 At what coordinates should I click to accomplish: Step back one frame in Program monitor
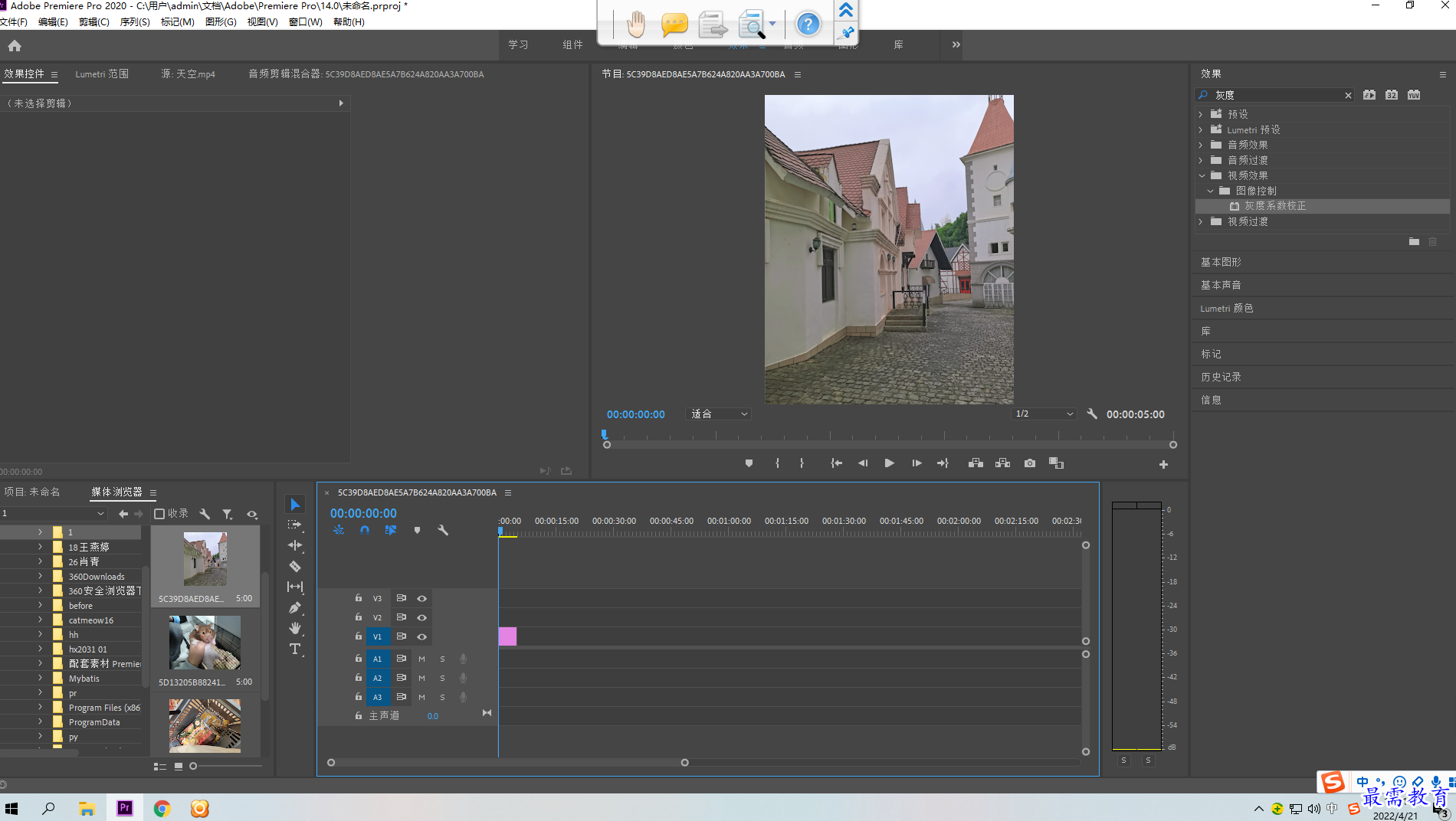[863, 463]
